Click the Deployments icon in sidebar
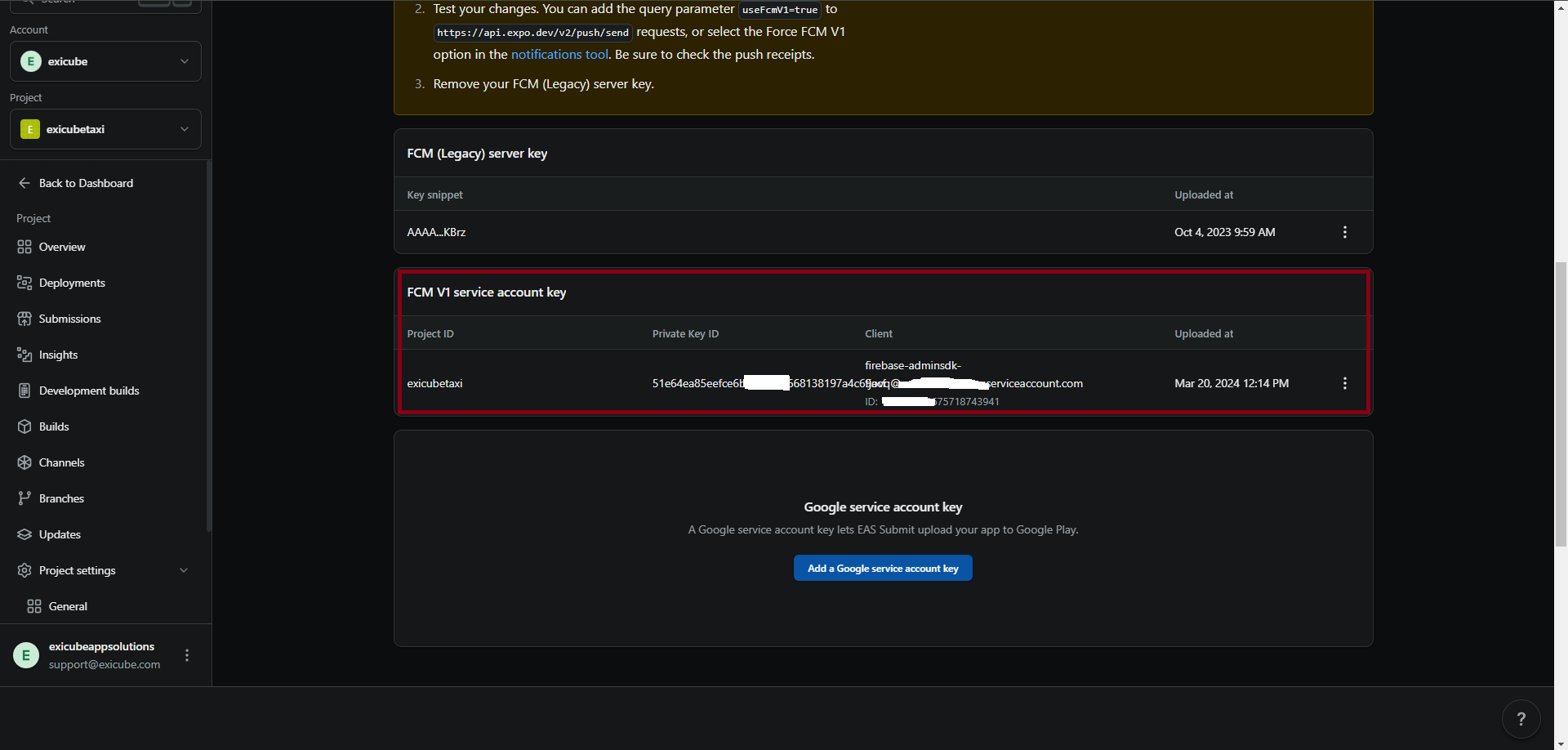Viewport: 1568px width, 750px height. (x=24, y=283)
